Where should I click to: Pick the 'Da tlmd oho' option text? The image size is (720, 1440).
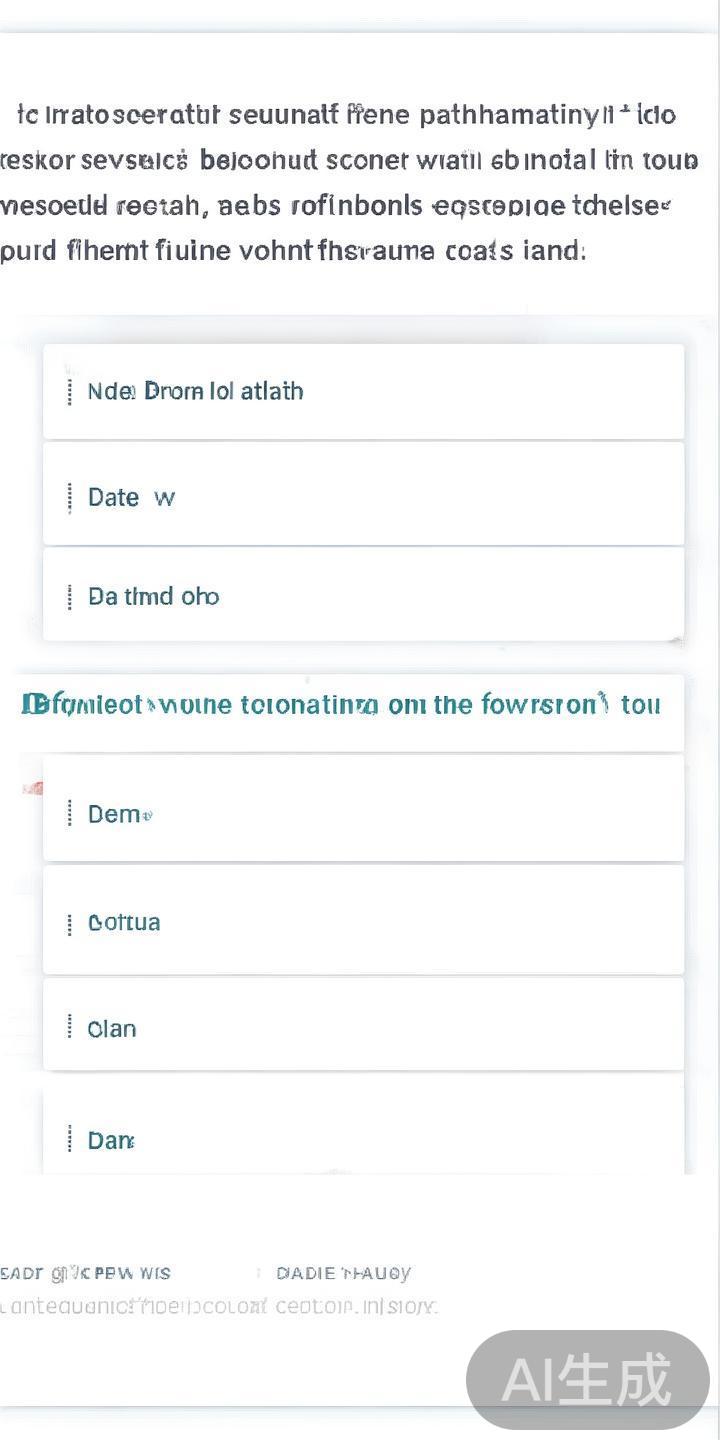click(x=153, y=597)
